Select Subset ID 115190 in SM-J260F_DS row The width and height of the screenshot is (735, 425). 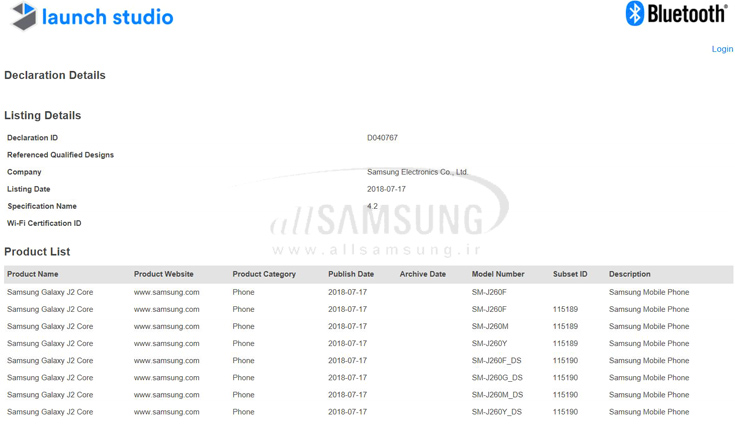(565, 360)
